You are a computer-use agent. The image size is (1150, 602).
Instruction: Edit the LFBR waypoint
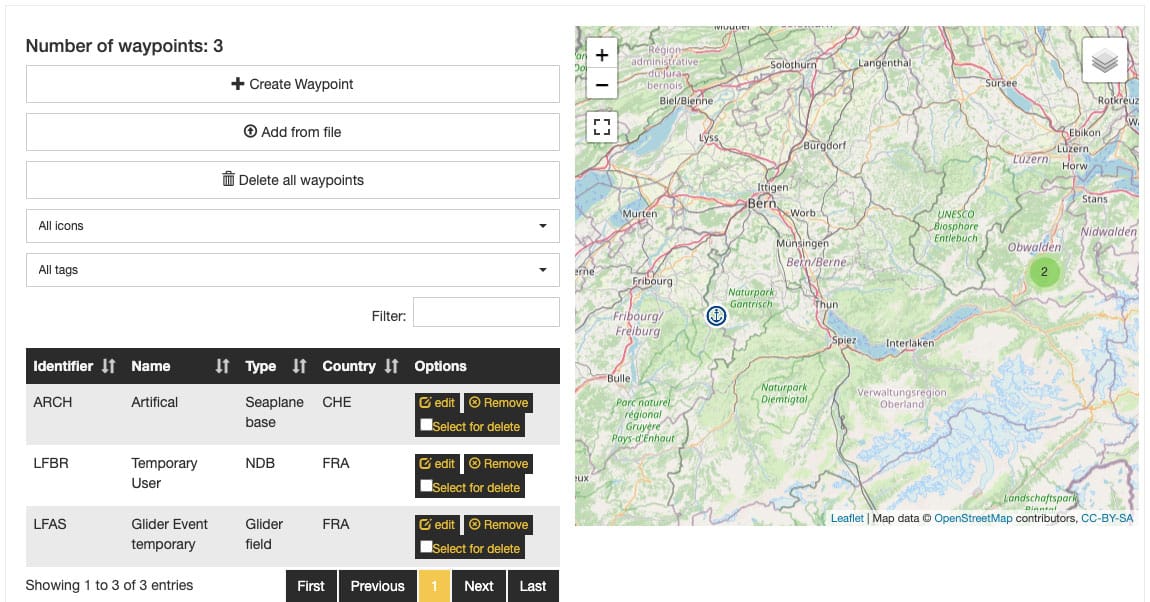[437, 463]
